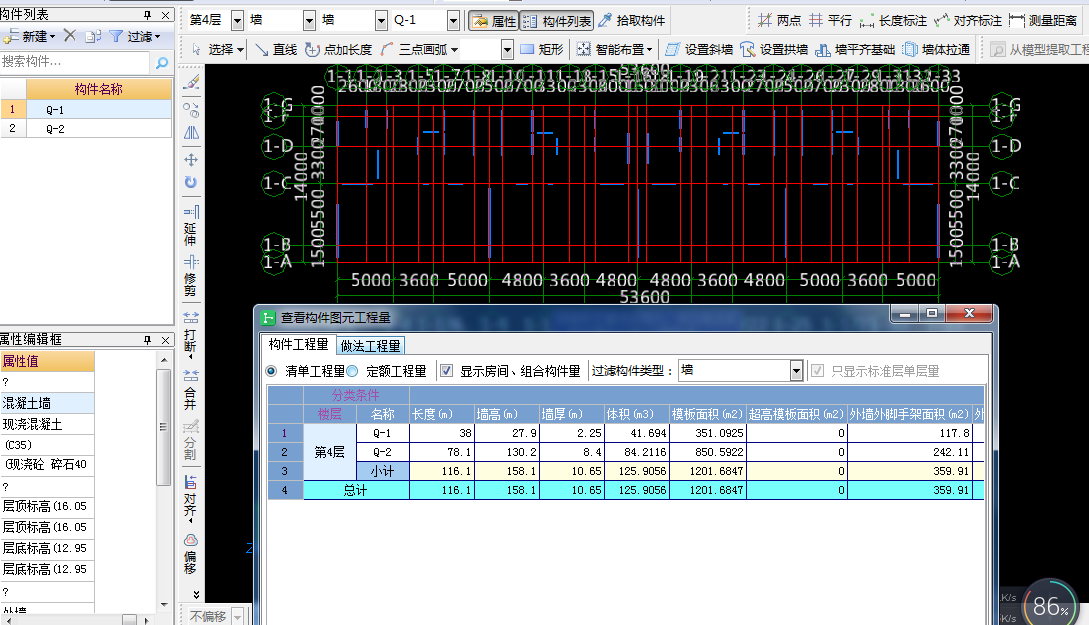This screenshot has height=625, width=1089.
Task: Click the 小计 subtotal cell
Action: [383, 471]
